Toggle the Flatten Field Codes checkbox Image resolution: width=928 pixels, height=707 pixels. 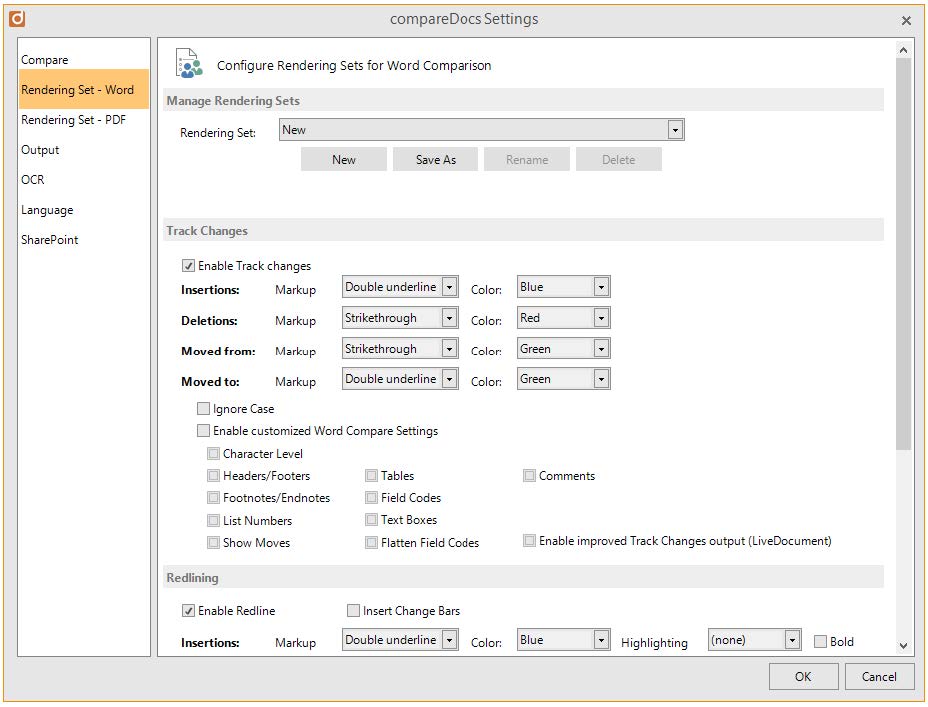point(371,542)
